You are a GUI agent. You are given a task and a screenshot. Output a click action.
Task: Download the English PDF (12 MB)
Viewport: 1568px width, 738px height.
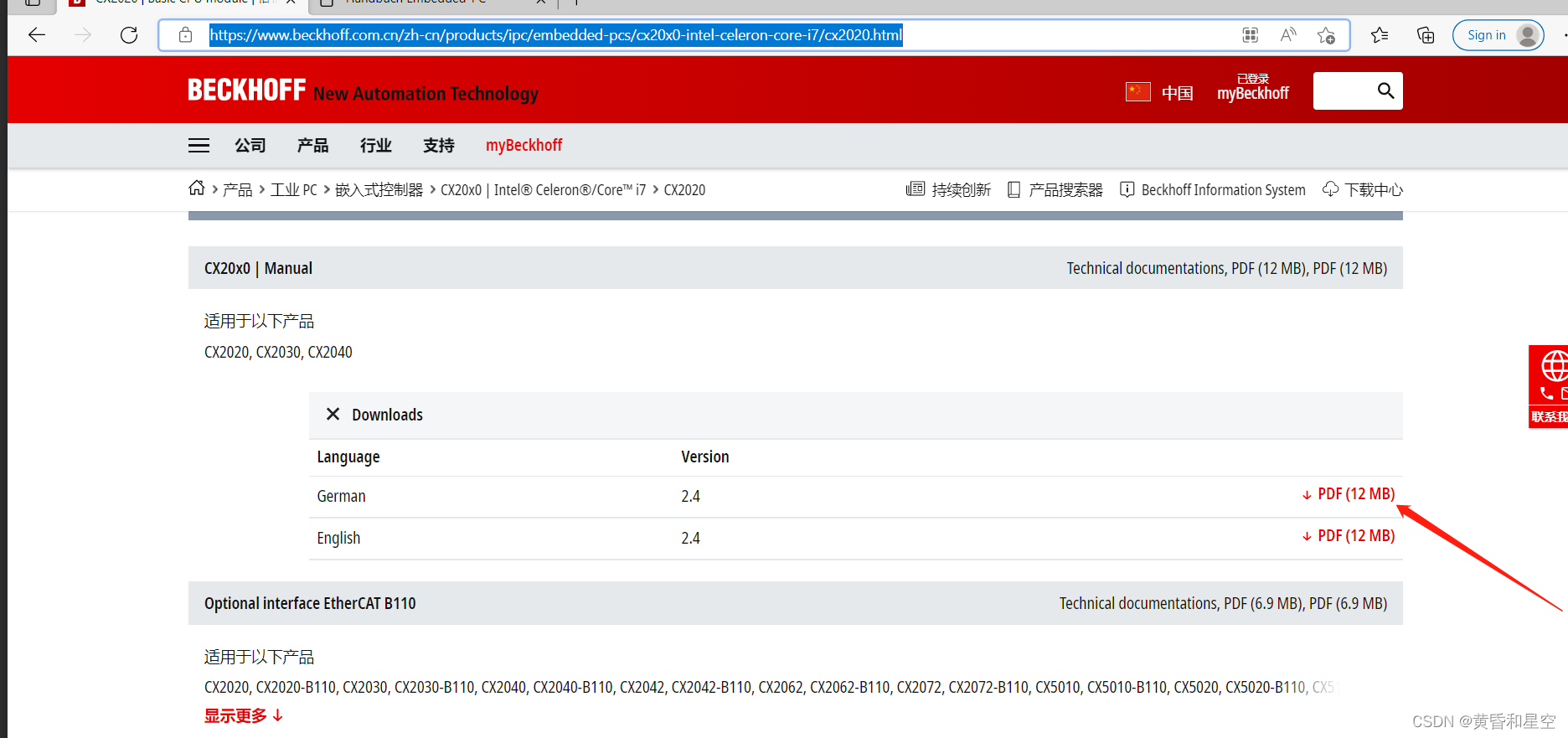click(x=1349, y=536)
